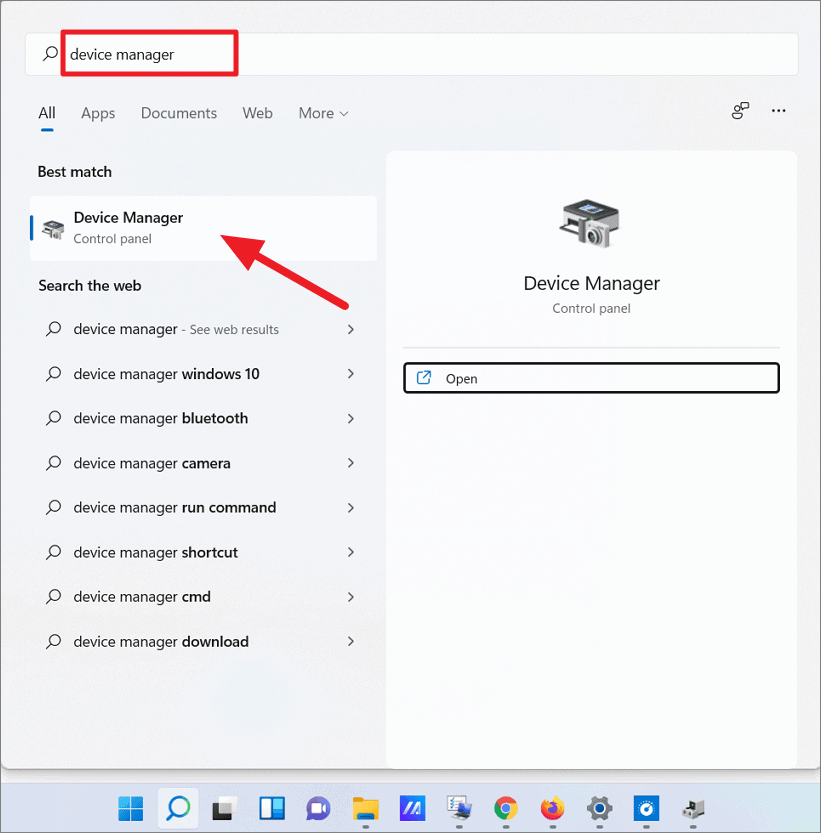The height and width of the screenshot is (833, 821).
Task: Click the large Device Manager icon in preview pane
Action: (x=591, y=222)
